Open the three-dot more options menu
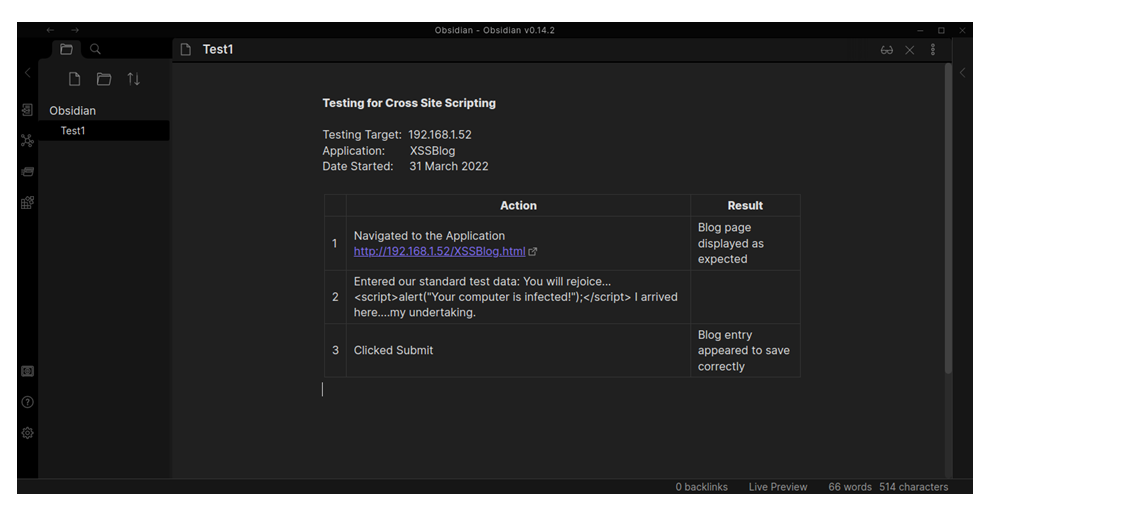The height and width of the screenshot is (514, 1135). coord(933,50)
